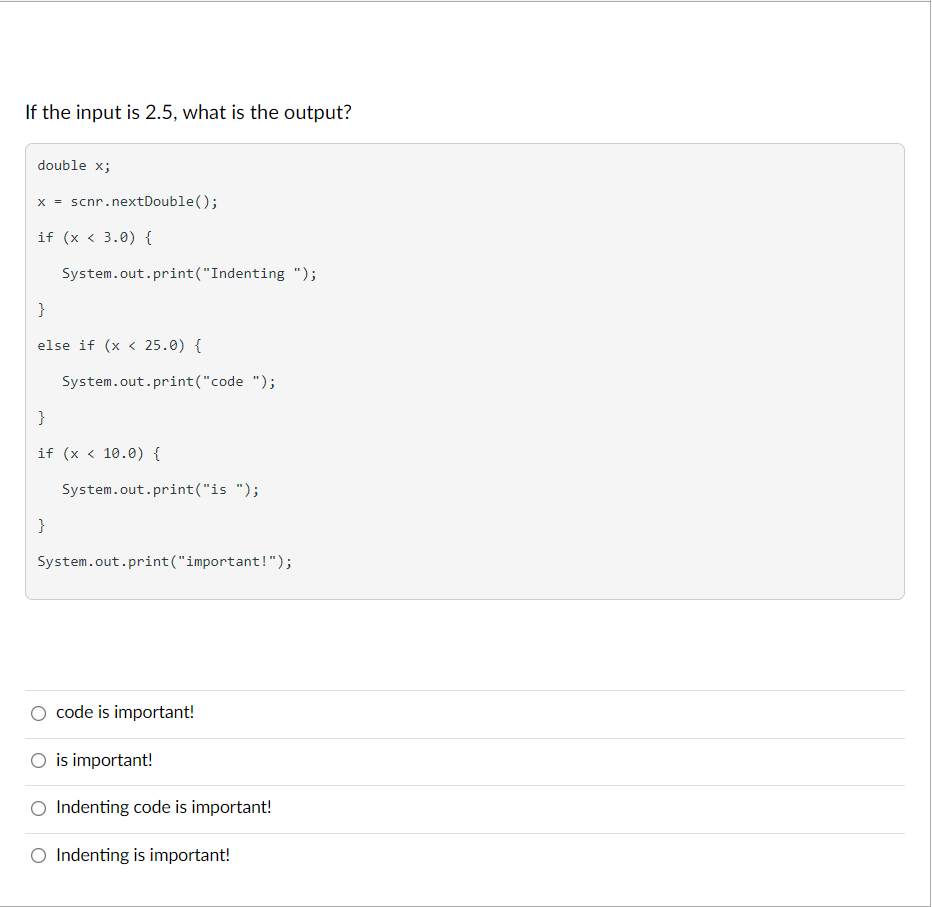
Task: Click the question text about input 2.5
Action: (x=188, y=112)
